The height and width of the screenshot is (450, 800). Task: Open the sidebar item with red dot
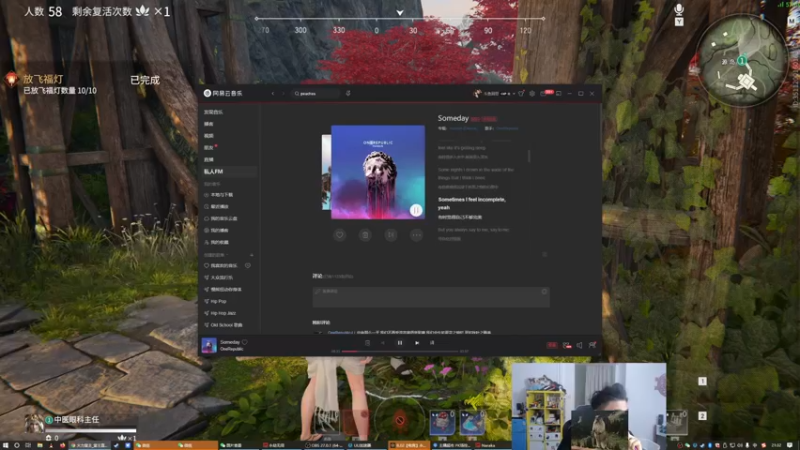click(x=210, y=147)
